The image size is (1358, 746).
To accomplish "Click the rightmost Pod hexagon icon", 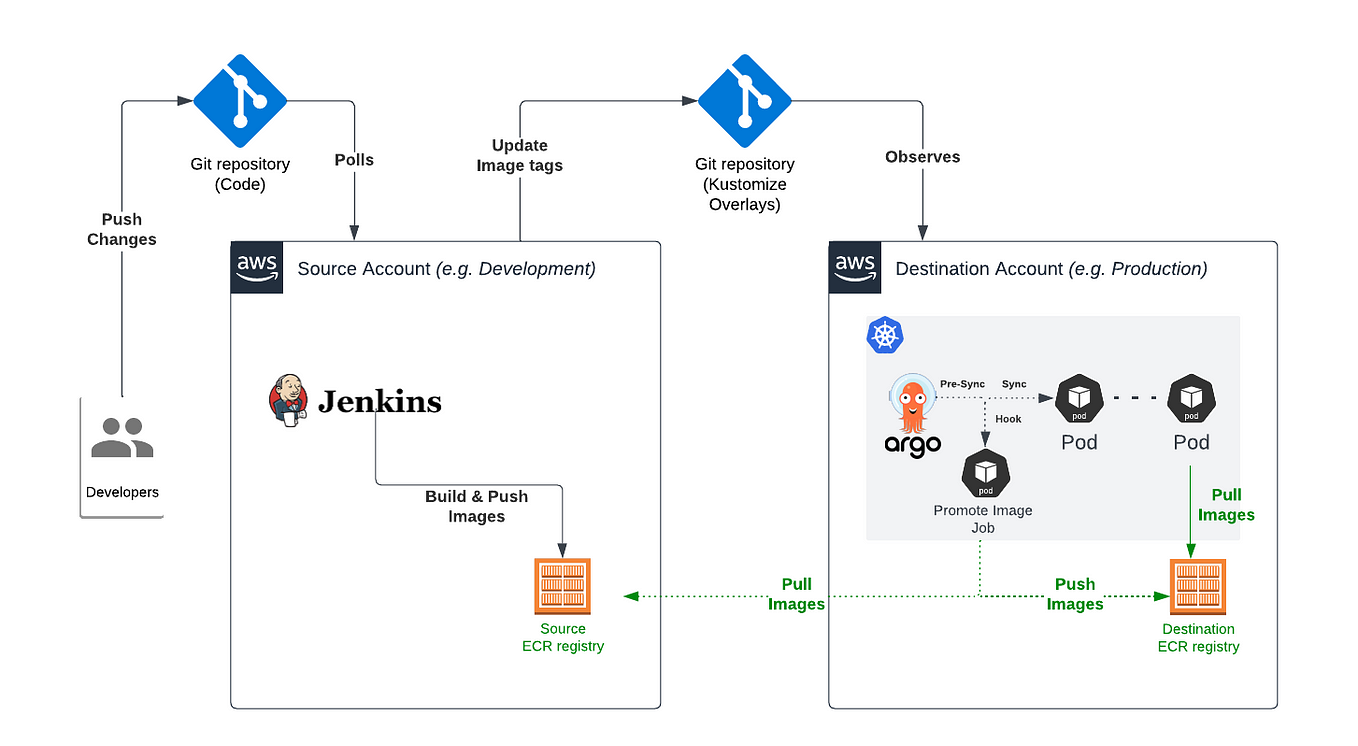I will pyautogui.click(x=1191, y=397).
